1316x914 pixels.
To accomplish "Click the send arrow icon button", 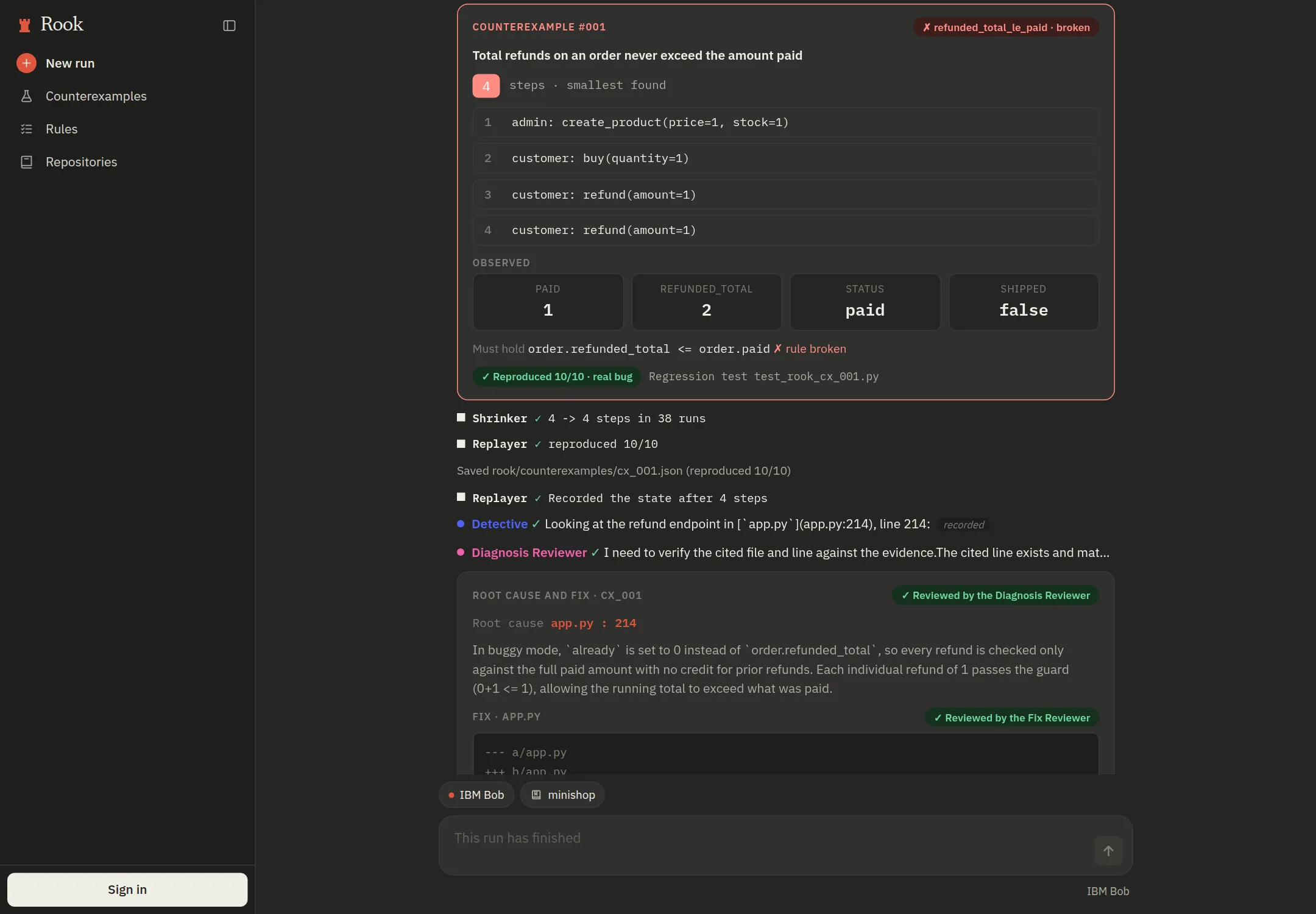I will tap(1108, 851).
